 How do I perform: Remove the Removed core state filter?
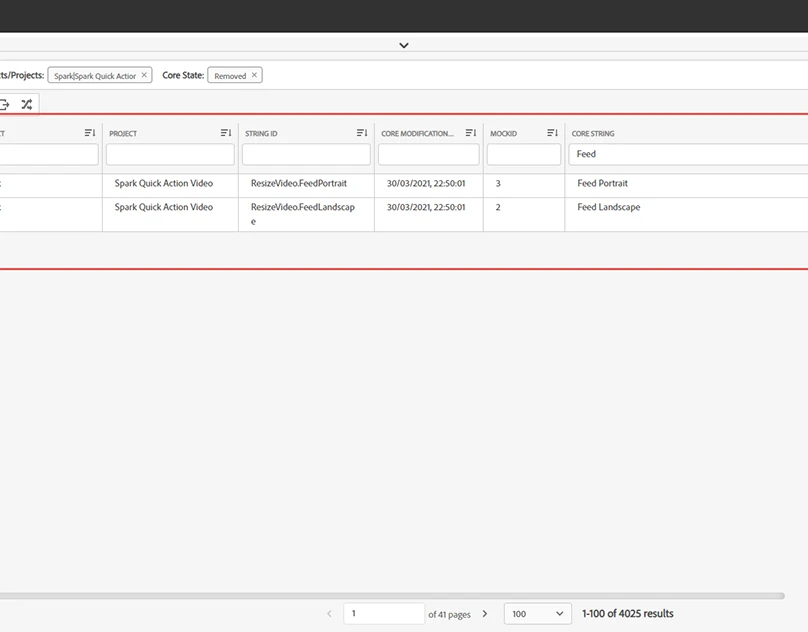pyautogui.click(x=254, y=75)
